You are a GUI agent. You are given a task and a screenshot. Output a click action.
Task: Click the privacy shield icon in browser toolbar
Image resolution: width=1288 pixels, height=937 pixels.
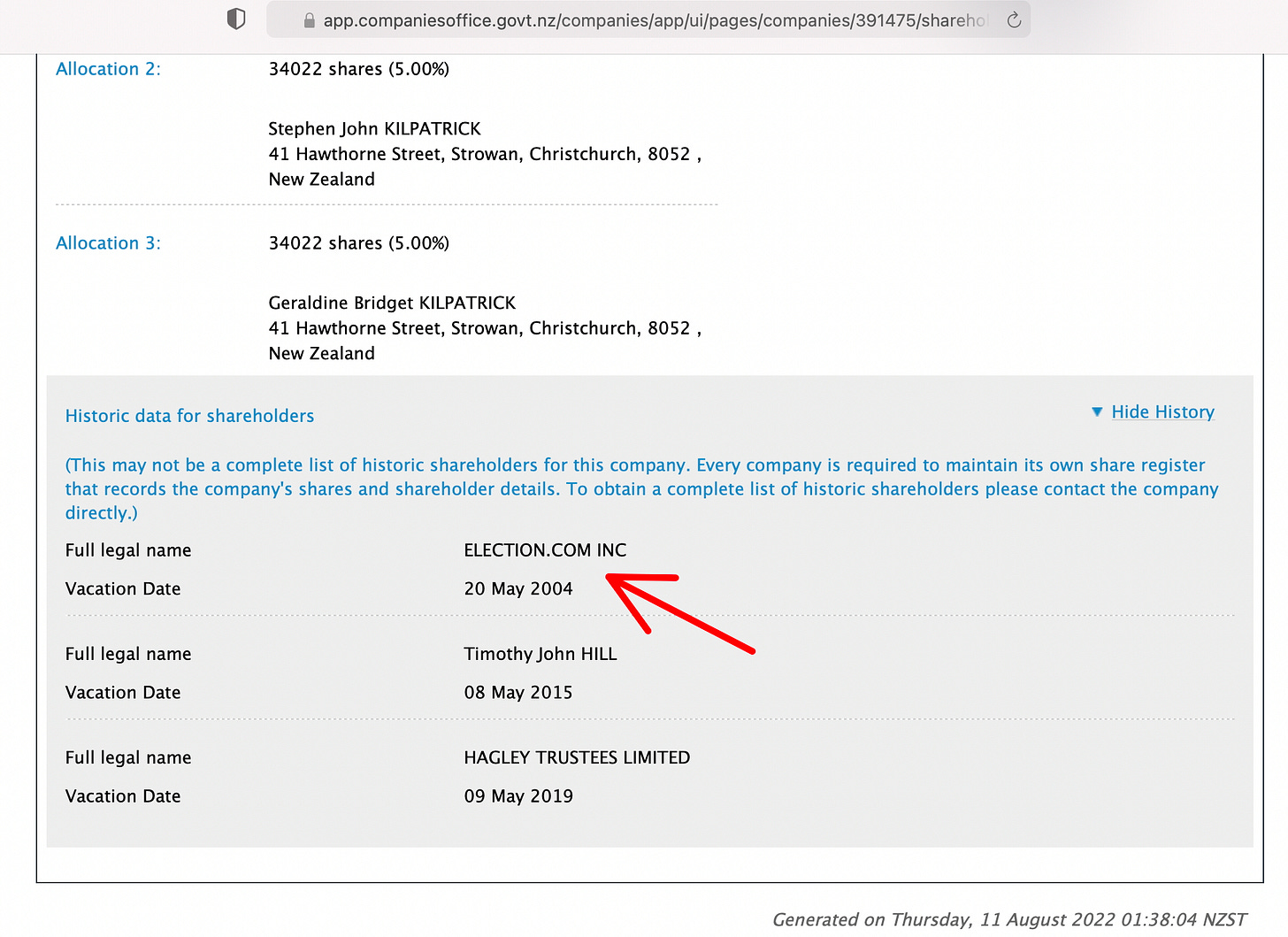(236, 19)
